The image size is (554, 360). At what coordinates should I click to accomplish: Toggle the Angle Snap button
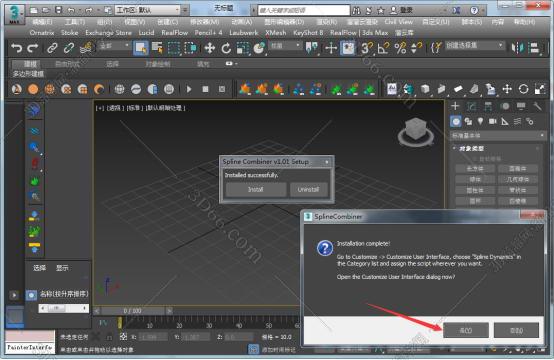pyautogui.click(x=383, y=48)
